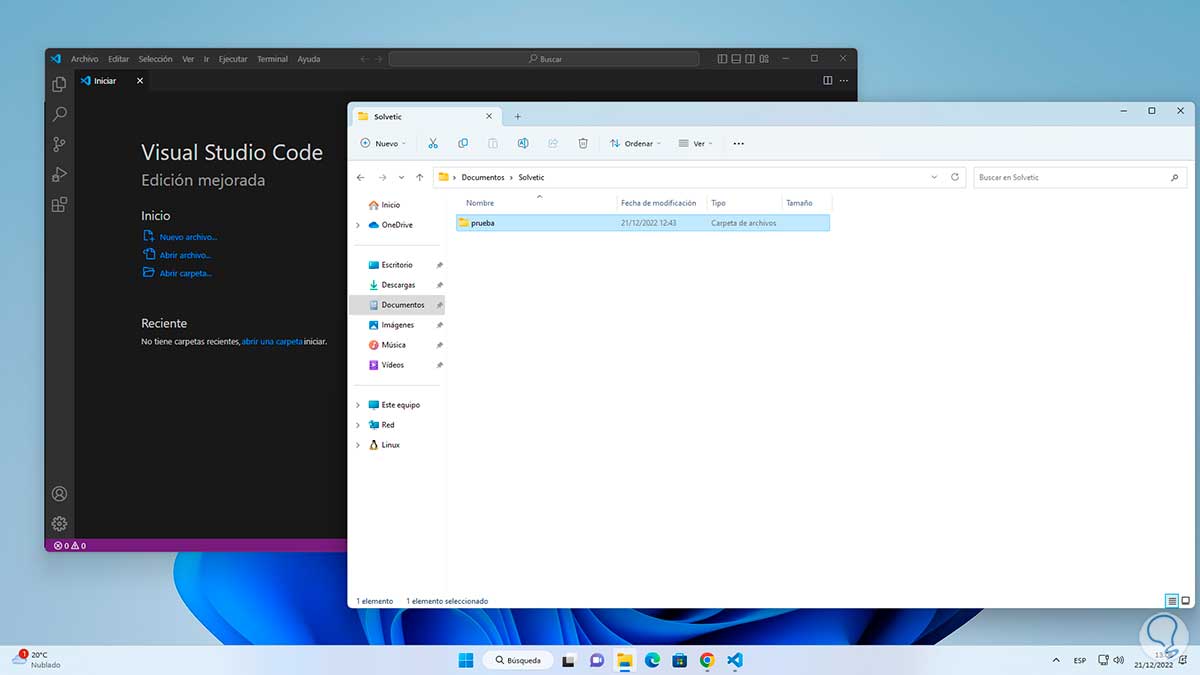Open taskbar Búsqueda search box
Image resolution: width=1200 pixels, height=675 pixels.
point(517,660)
